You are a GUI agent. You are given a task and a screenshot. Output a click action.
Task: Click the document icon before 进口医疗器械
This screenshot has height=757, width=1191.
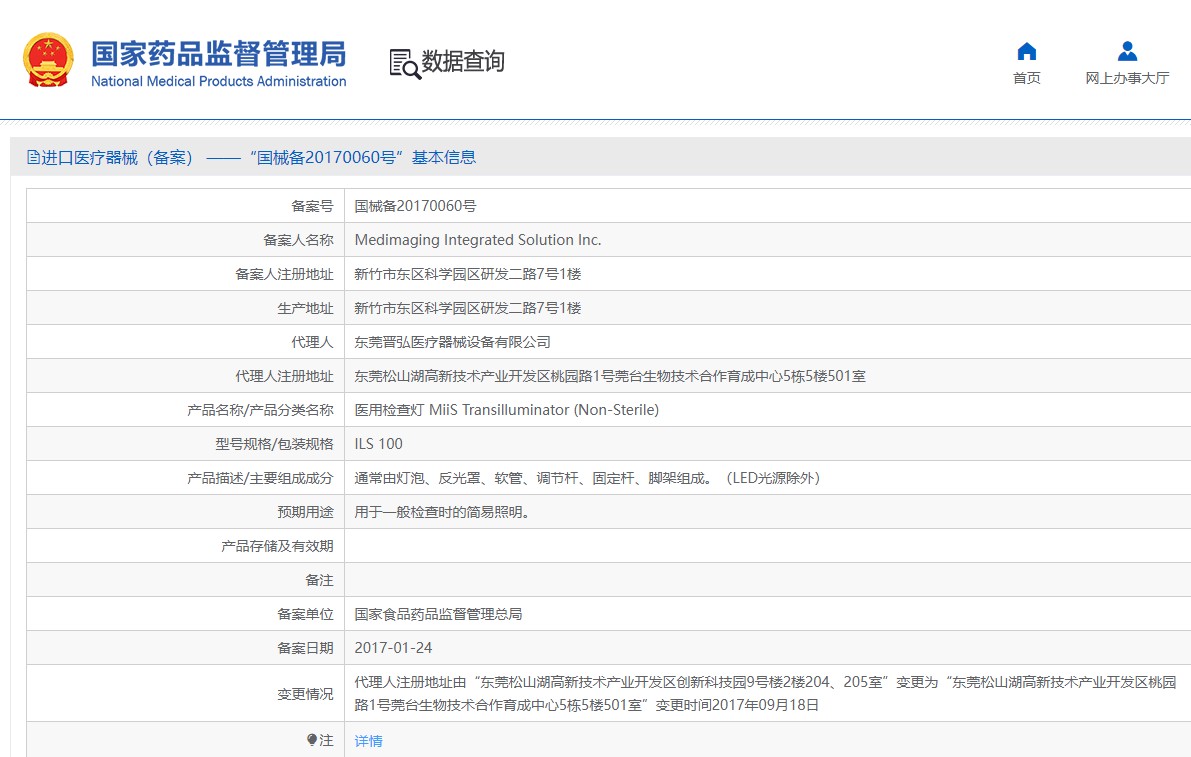[x=33, y=157]
